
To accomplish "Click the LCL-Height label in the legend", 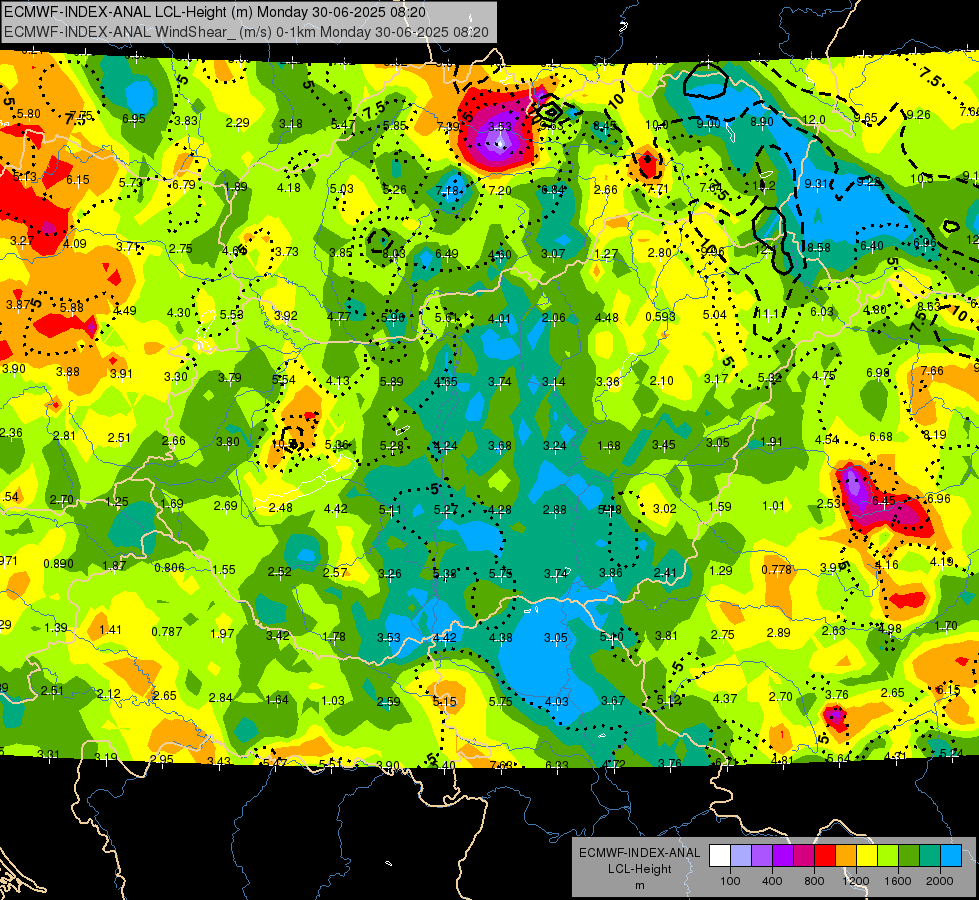I will 640,869.
